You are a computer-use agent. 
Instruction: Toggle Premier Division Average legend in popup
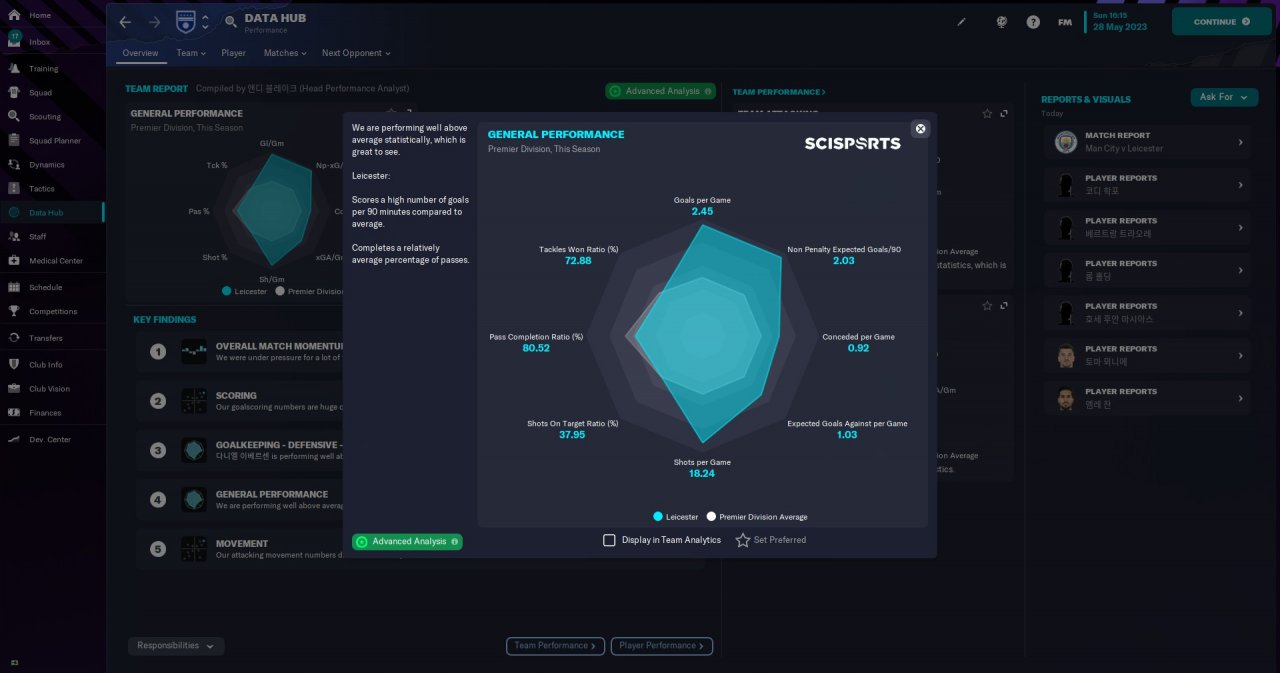[757, 517]
